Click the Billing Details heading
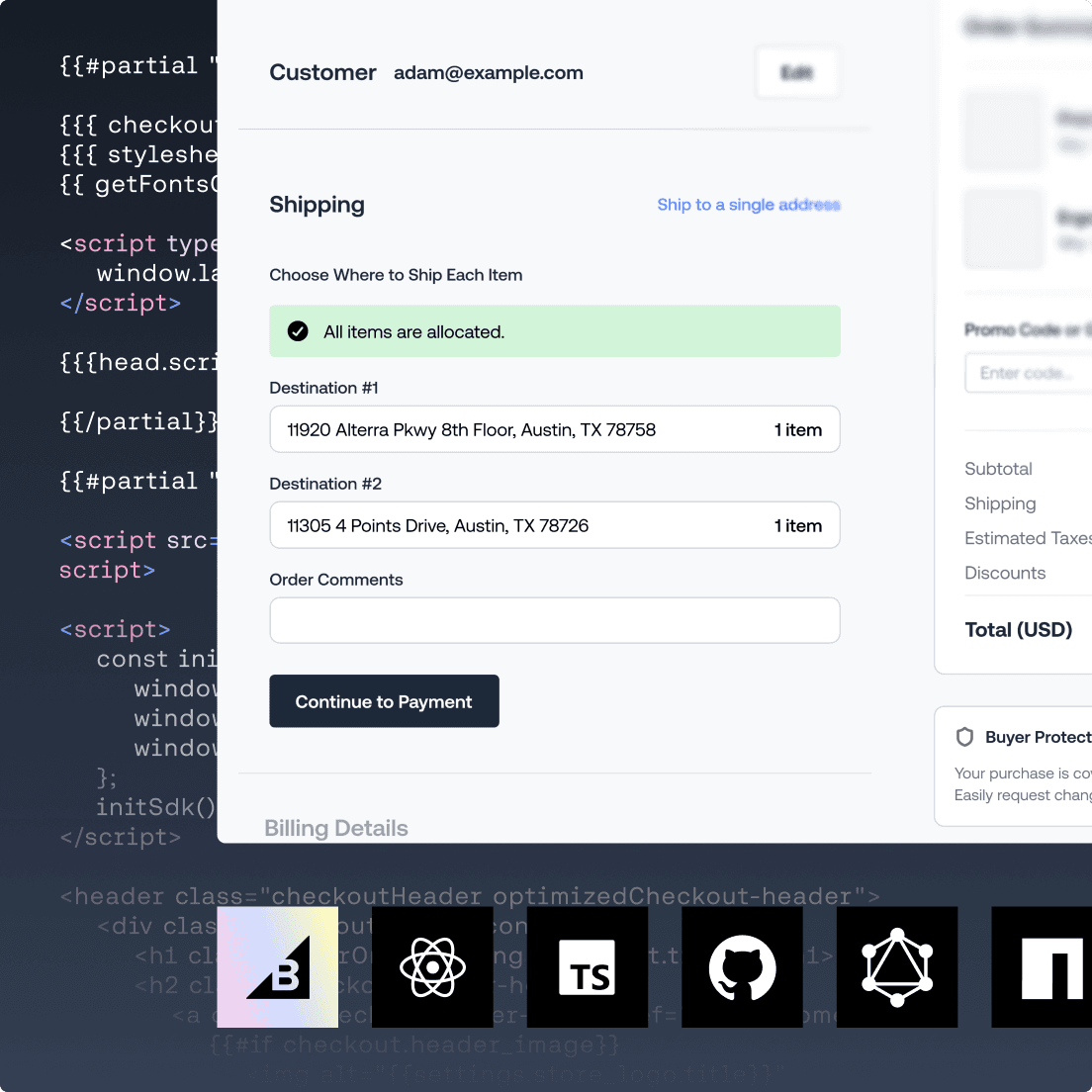Screen dimensions: 1092x1092 click(335, 828)
